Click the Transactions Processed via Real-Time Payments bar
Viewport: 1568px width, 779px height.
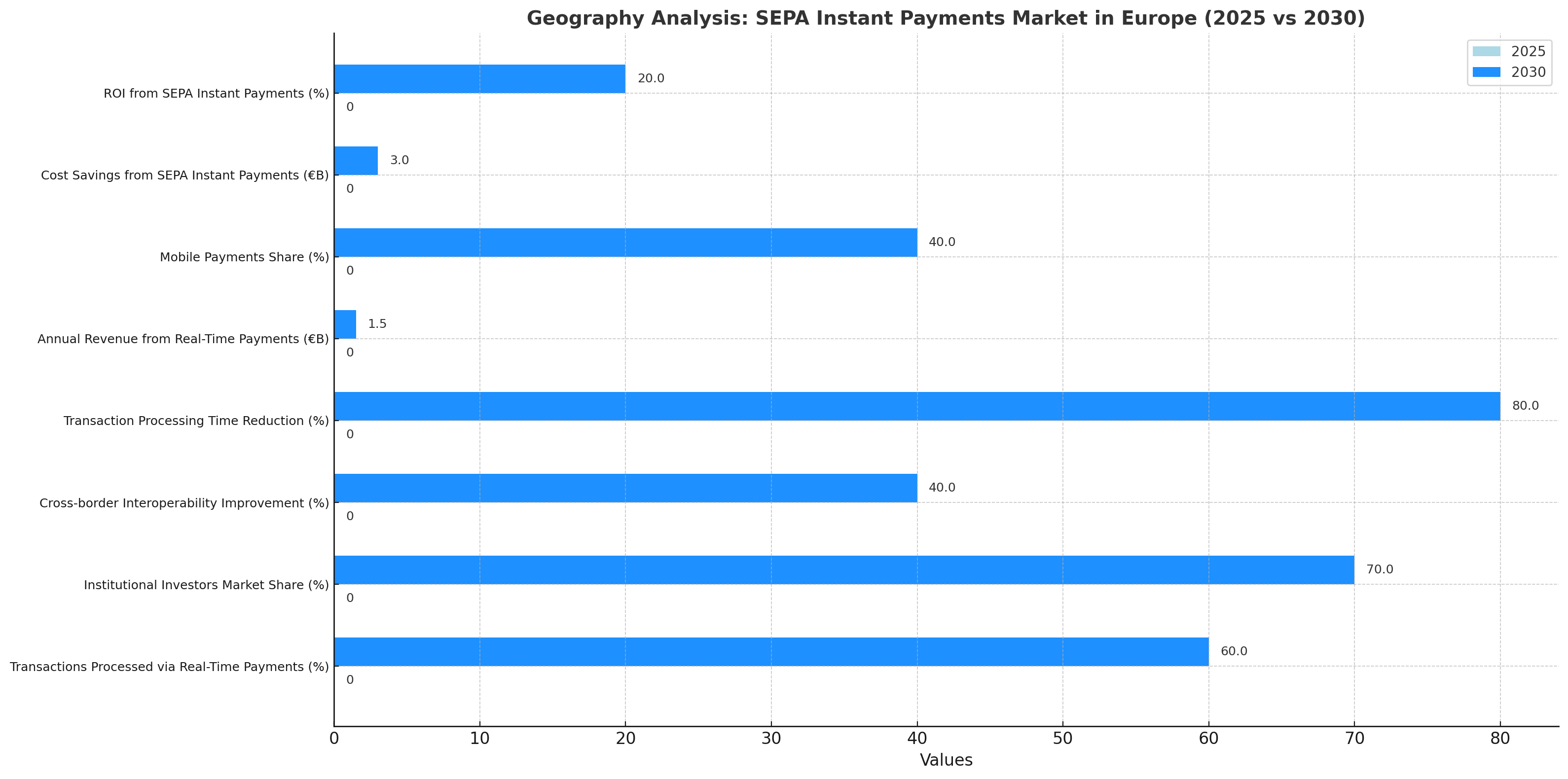(770, 652)
